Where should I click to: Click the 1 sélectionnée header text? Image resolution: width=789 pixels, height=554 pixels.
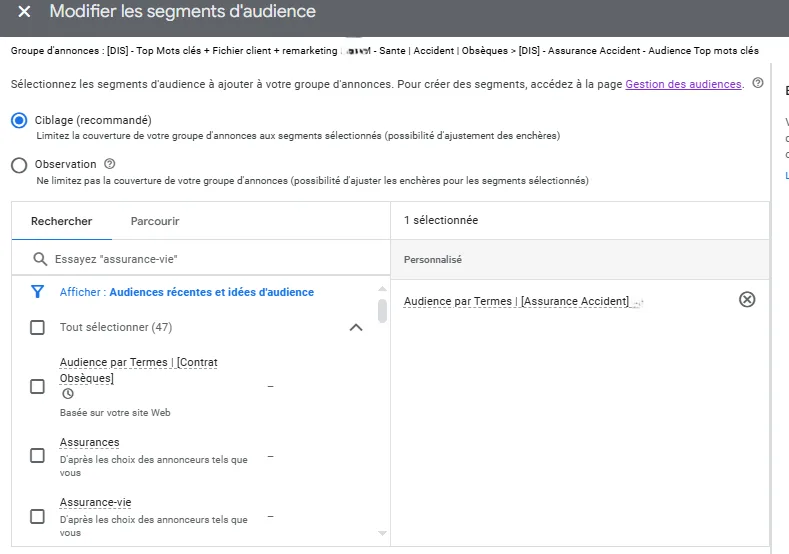[441, 220]
